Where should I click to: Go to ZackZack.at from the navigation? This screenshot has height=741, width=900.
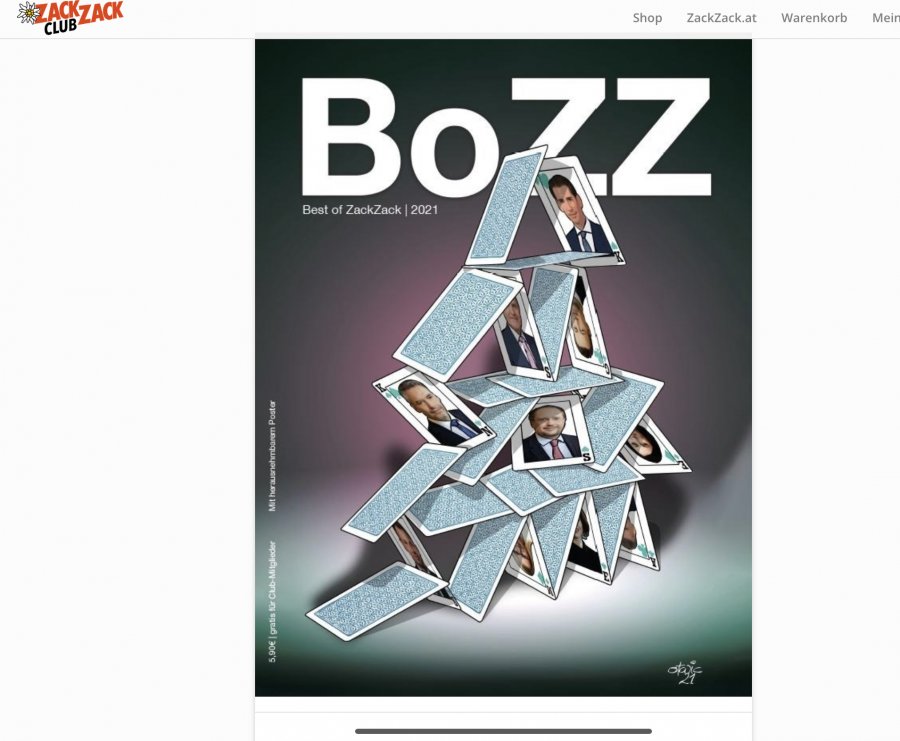pos(721,18)
